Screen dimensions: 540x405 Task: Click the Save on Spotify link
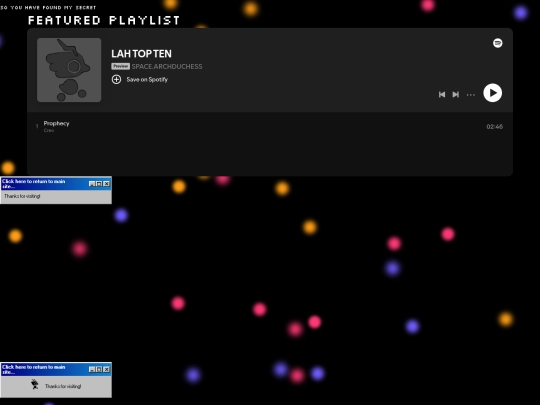pos(147,80)
